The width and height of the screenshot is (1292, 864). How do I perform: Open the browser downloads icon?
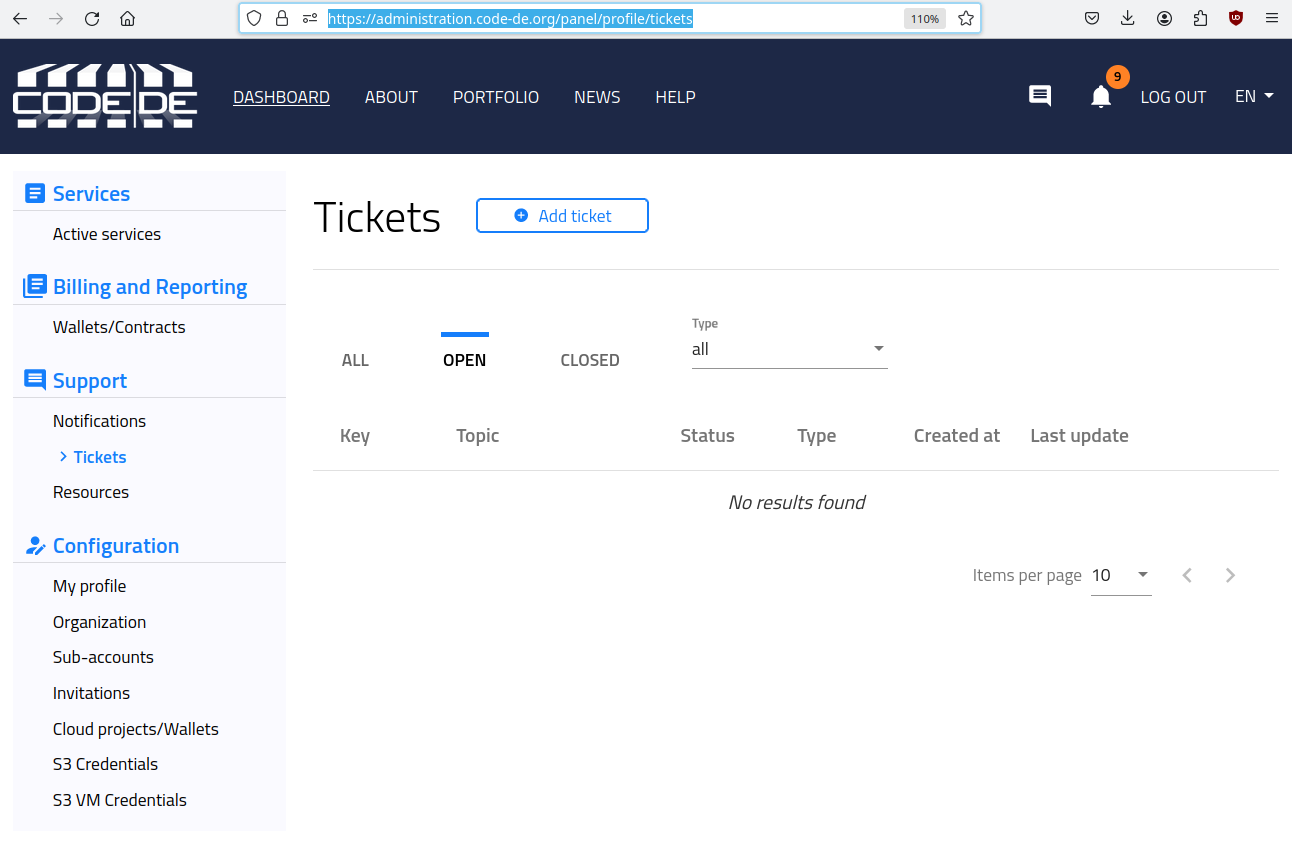1128,18
